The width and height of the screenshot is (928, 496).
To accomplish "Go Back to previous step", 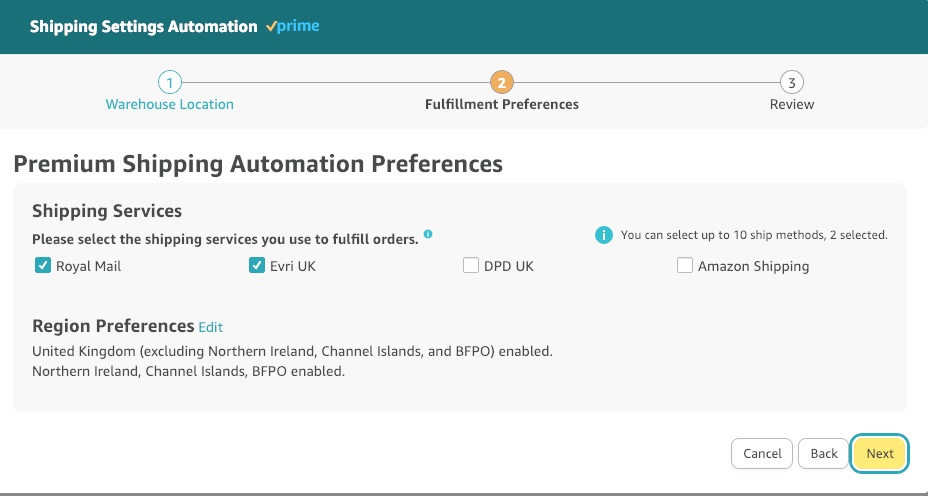I will [823, 453].
